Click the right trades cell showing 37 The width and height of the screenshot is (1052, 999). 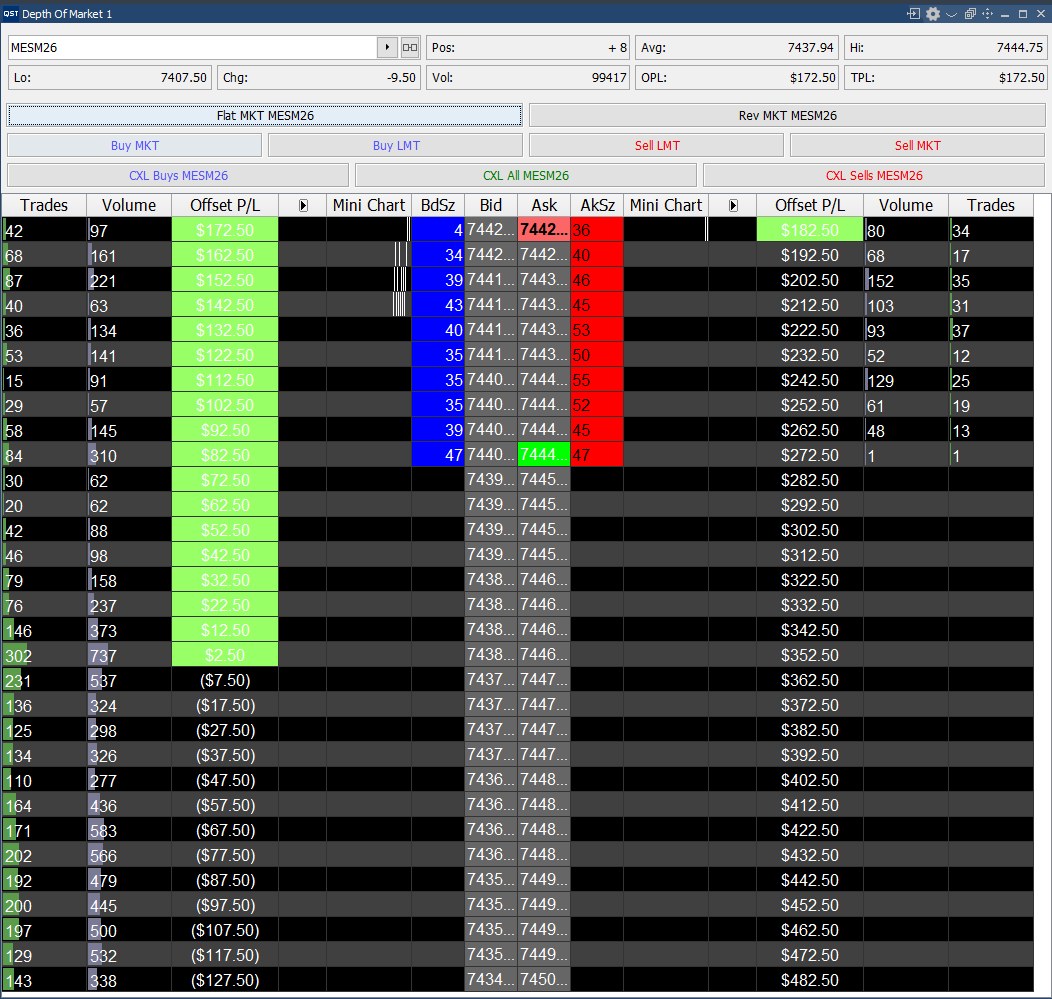pos(990,330)
